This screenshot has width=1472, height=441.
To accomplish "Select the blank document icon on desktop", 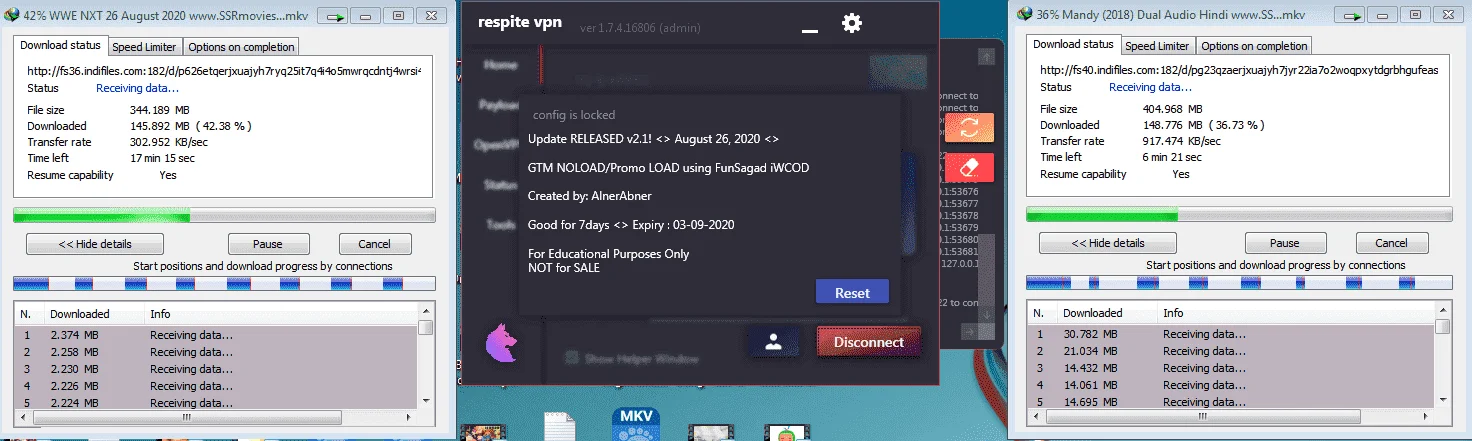I will coord(558,427).
